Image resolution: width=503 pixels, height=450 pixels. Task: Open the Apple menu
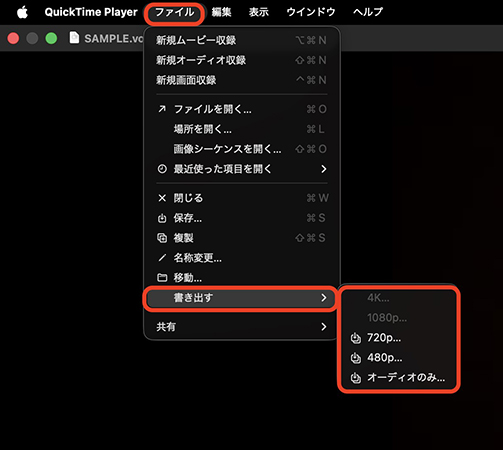point(22,12)
